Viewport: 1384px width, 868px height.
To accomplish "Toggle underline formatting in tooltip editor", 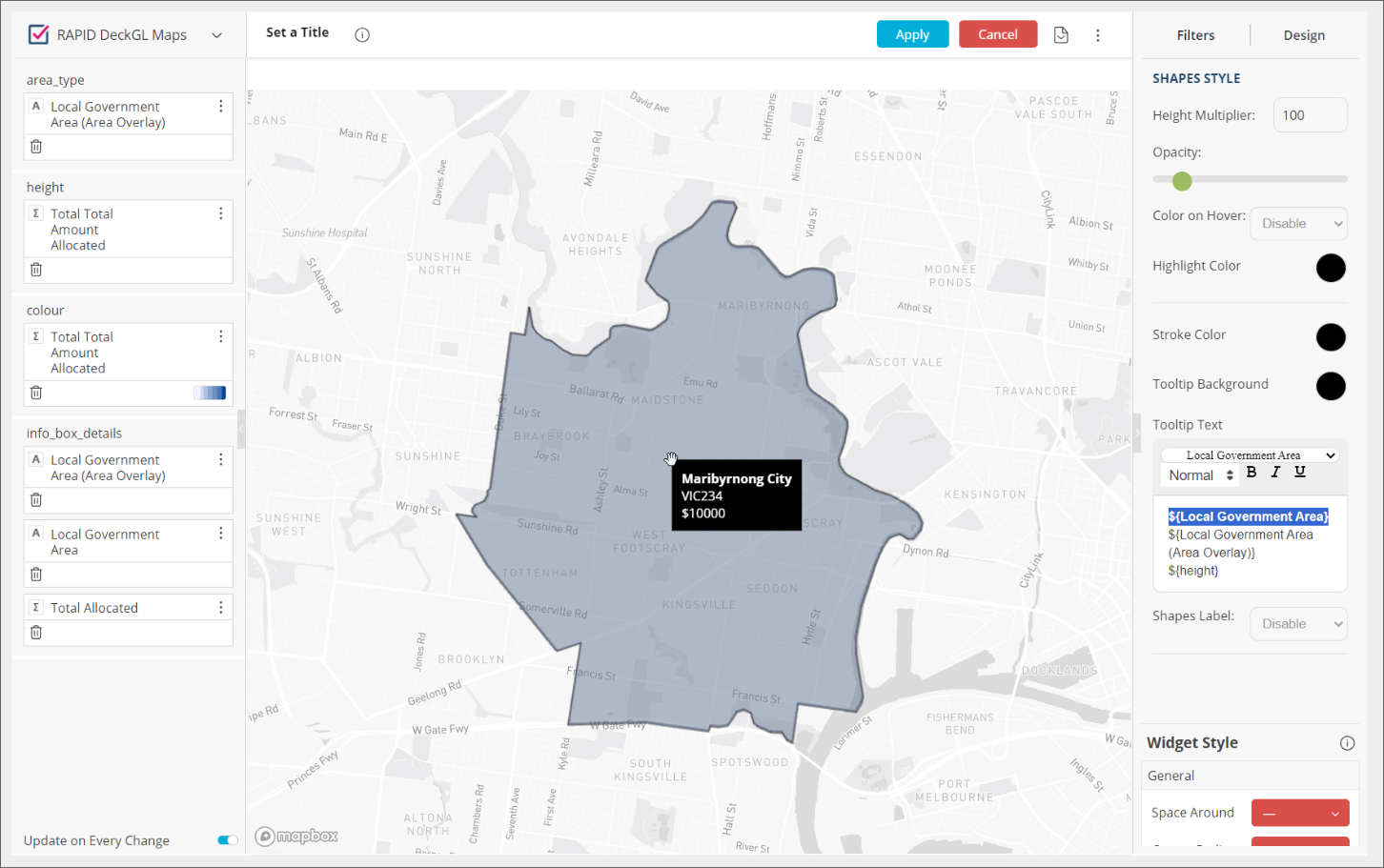I will tap(1300, 473).
